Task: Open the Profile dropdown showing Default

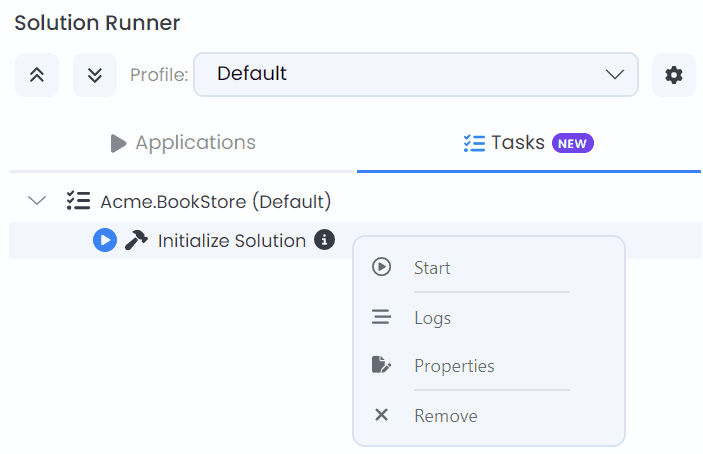Action: coord(415,74)
